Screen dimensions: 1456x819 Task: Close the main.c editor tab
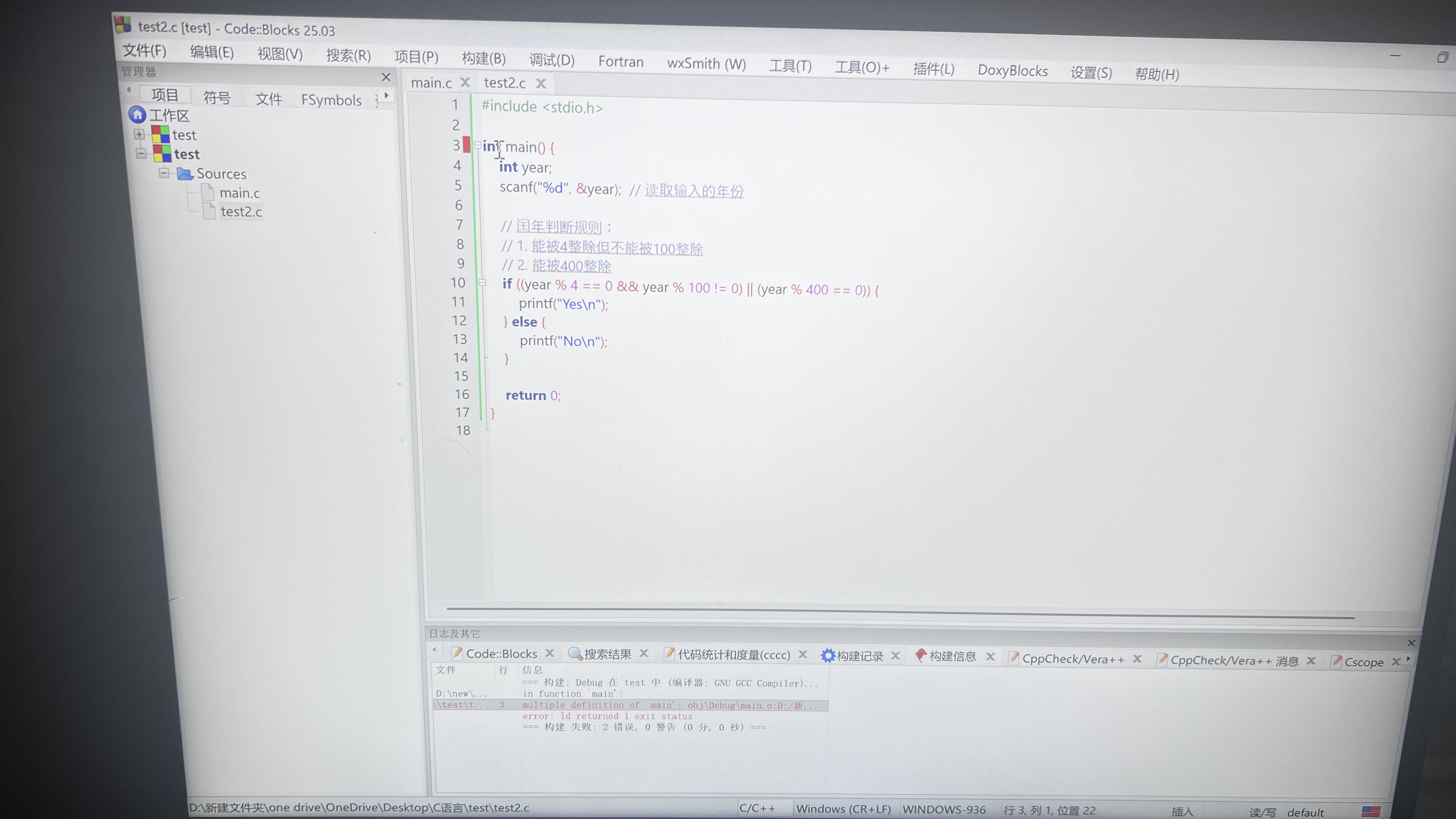tap(465, 83)
